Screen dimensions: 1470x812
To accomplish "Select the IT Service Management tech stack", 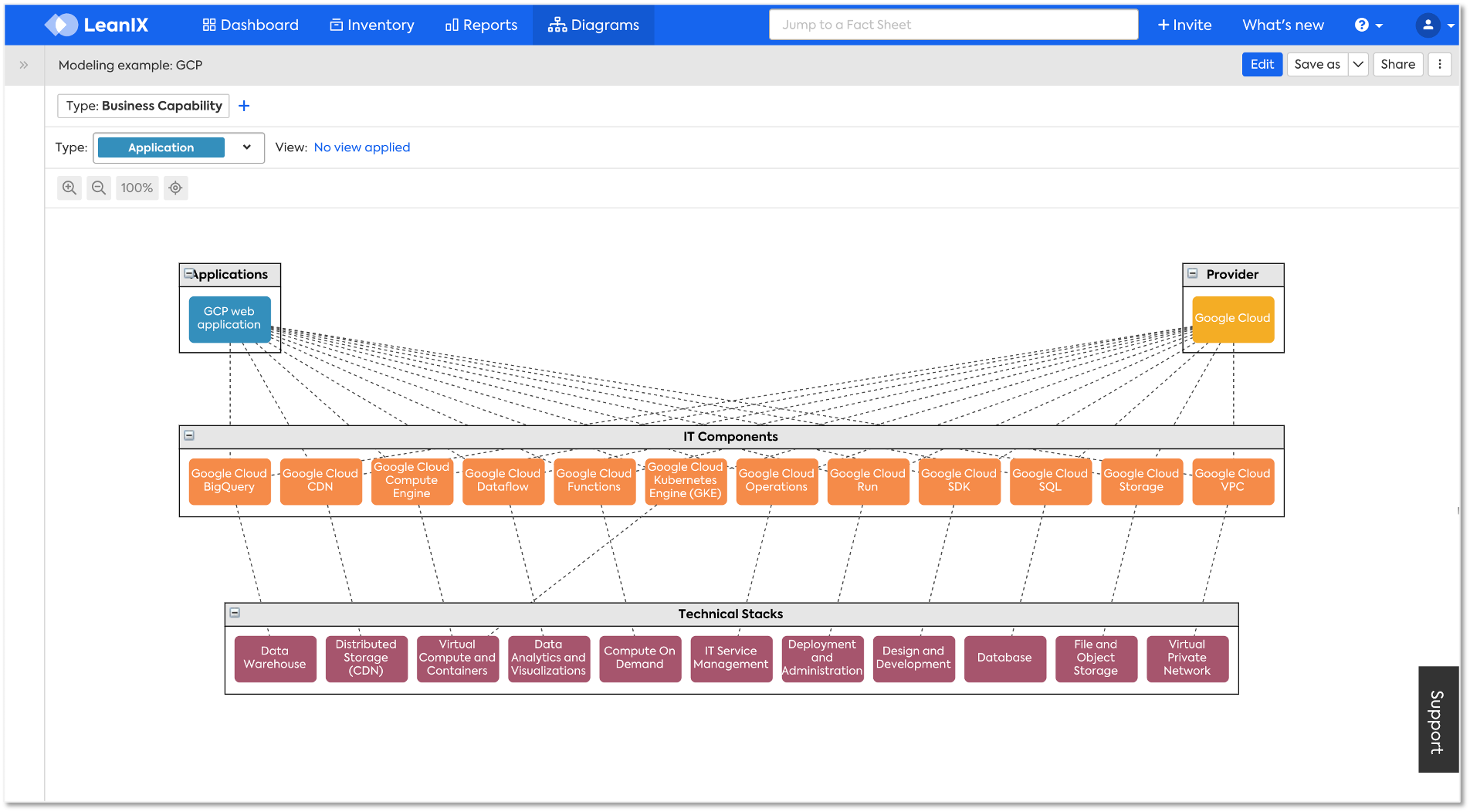I will tap(731, 658).
